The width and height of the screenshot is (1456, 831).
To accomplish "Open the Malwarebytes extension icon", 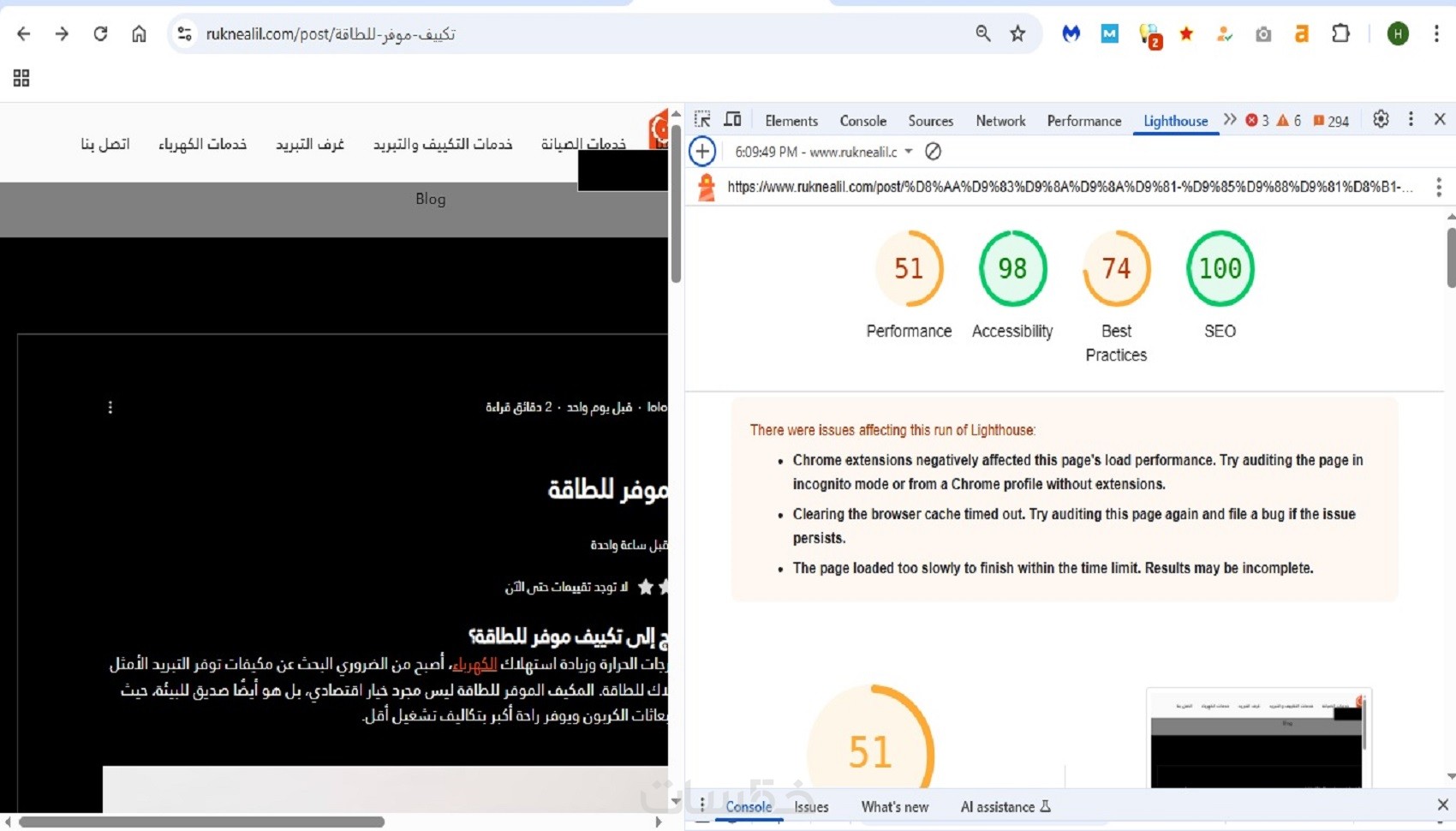I will click(x=1071, y=33).
